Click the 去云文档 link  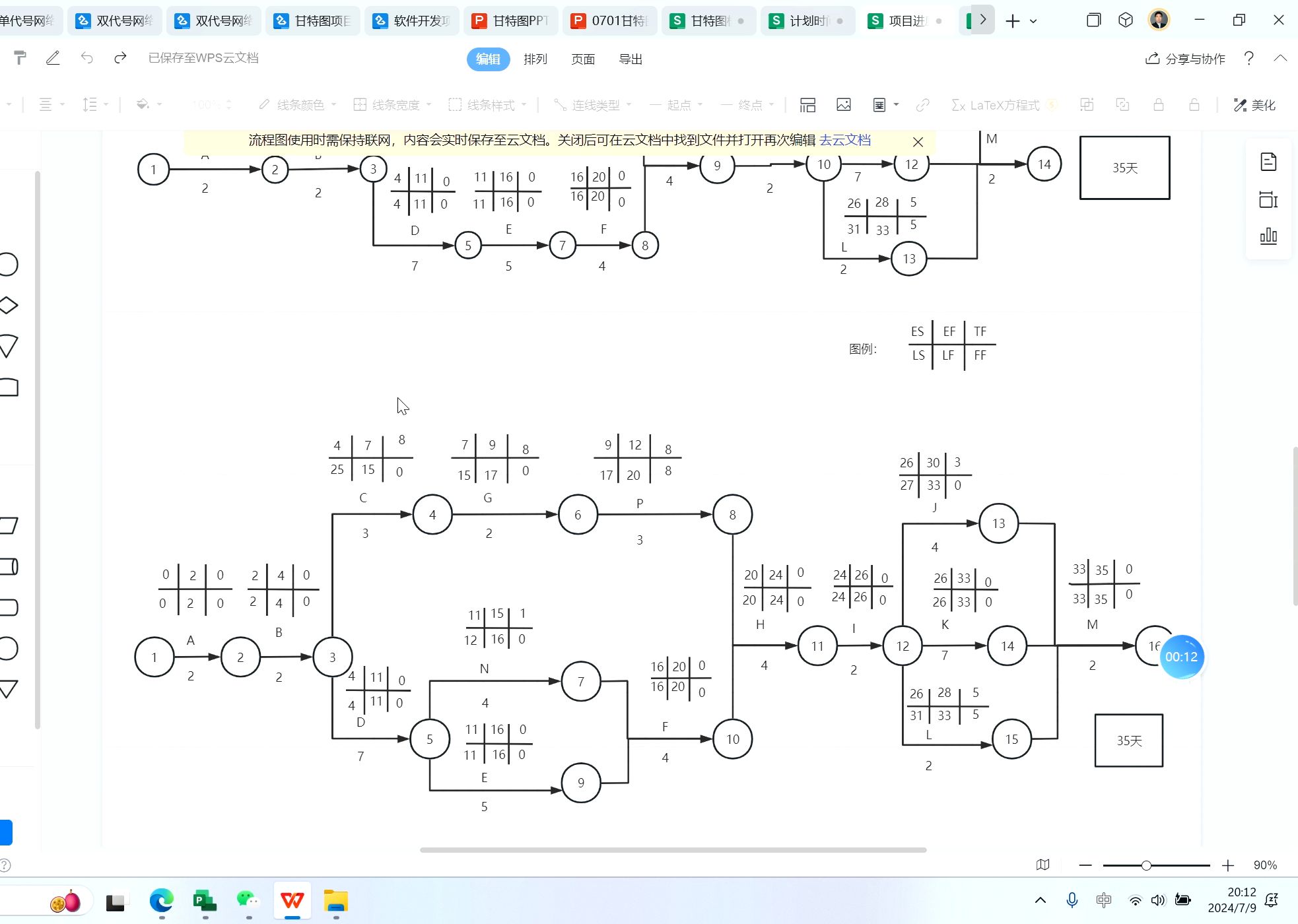coord(844,140)
